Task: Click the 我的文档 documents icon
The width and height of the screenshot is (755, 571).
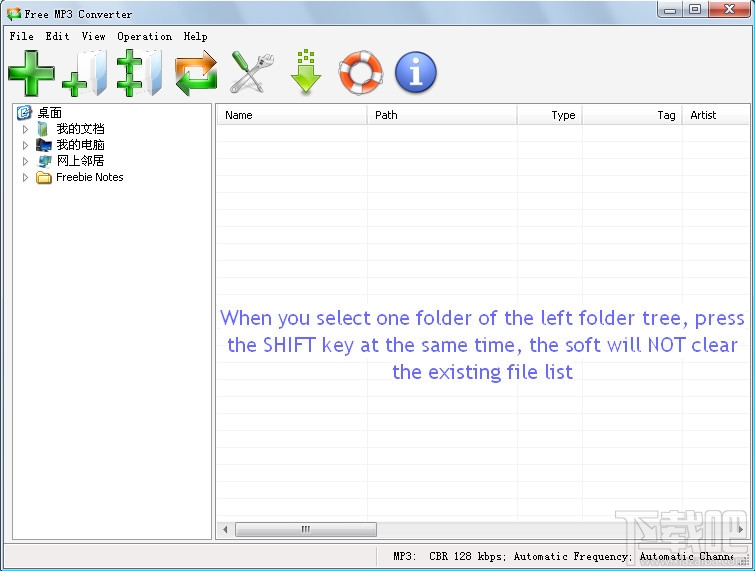Action: pyautogui.click(x=43, y=129)
